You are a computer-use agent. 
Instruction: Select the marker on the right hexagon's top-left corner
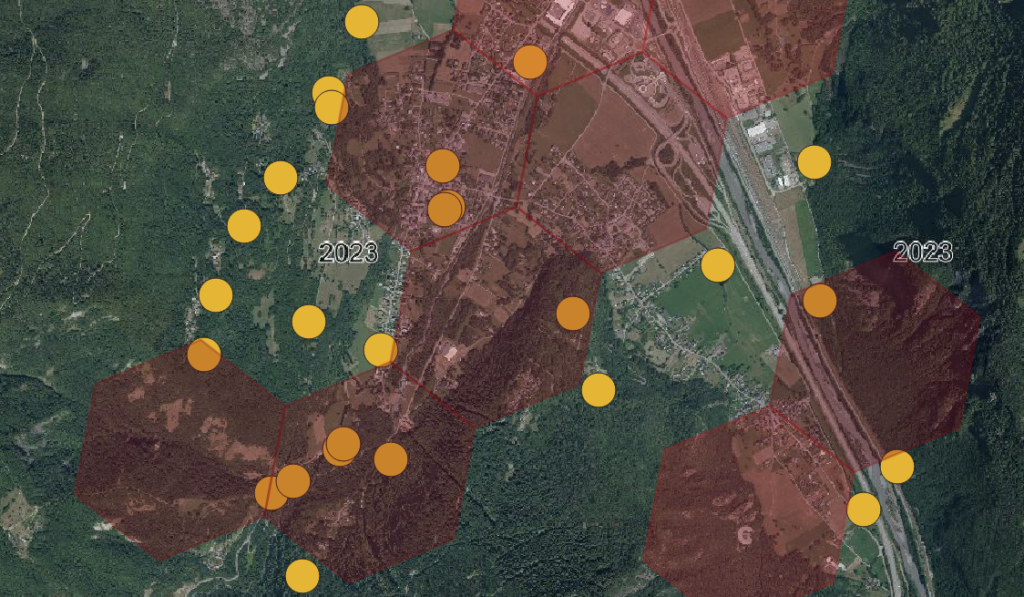(819, 300)
